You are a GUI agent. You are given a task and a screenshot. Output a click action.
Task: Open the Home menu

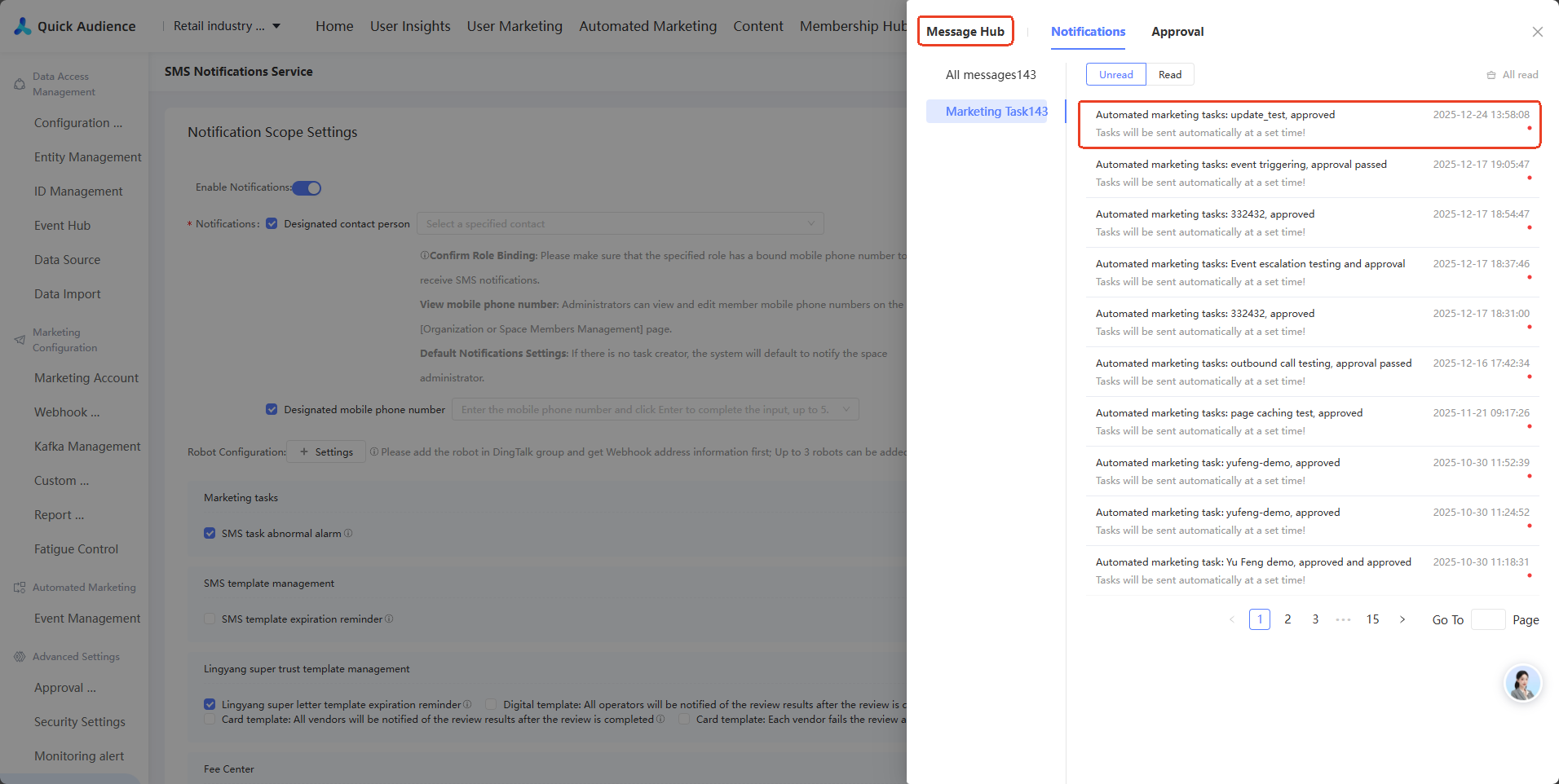click(334, 26)
